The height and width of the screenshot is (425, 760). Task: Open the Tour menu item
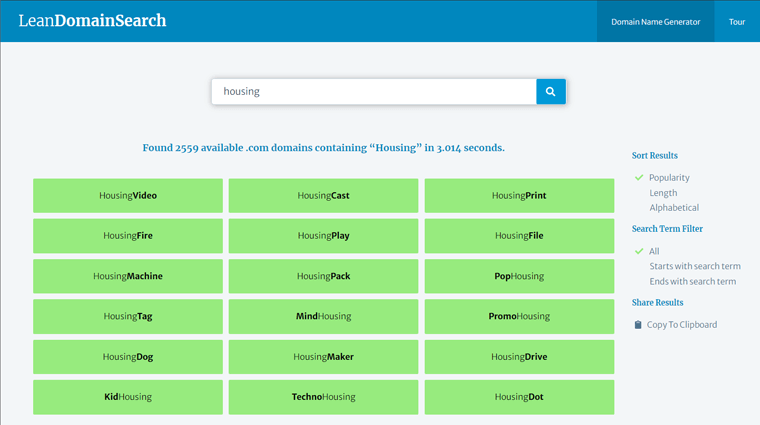737,21
